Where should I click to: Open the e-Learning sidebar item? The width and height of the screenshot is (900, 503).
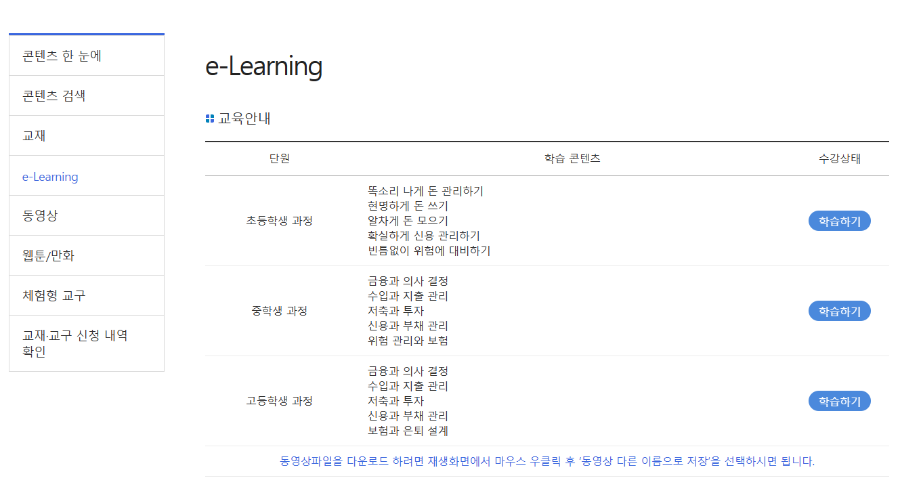87,176
